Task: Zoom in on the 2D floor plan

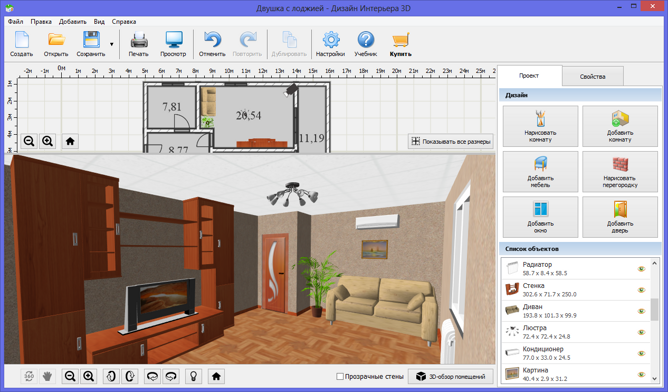Action: (x=48, y=141)
